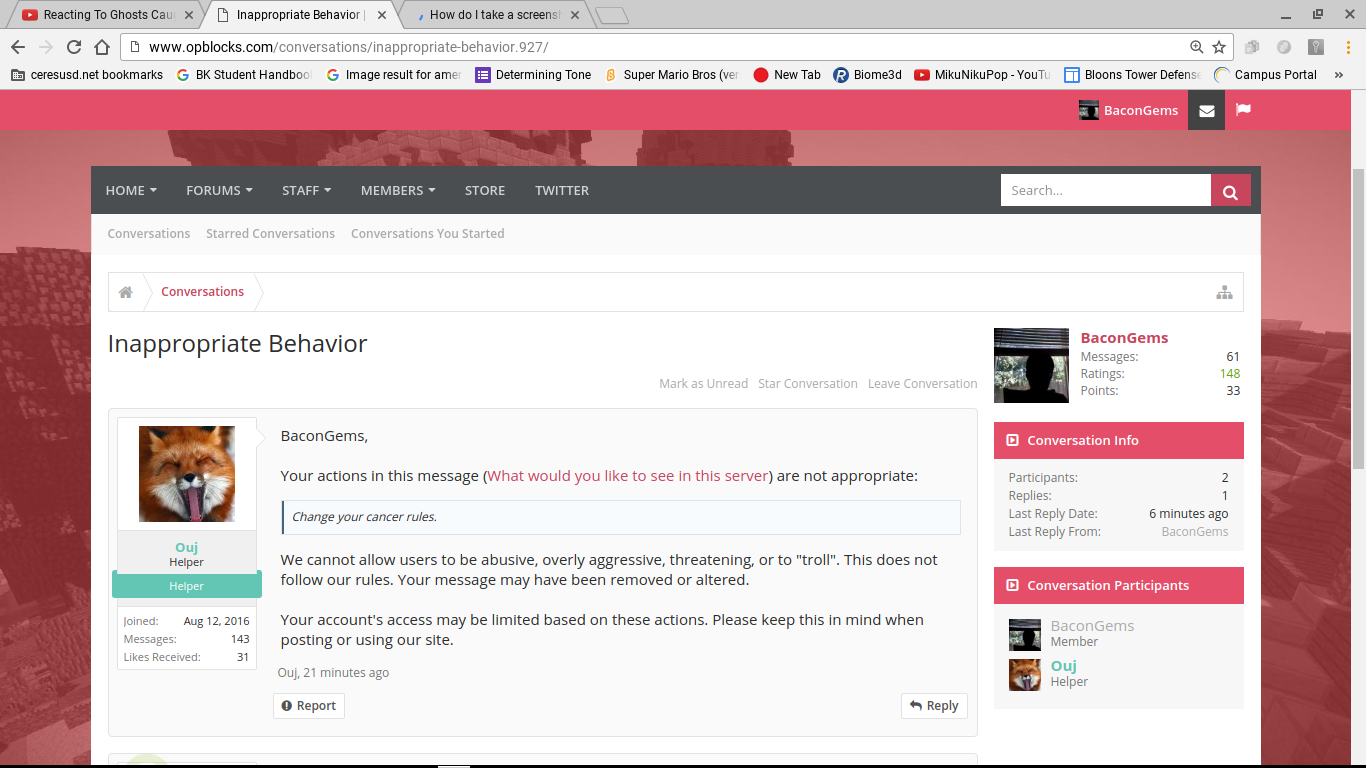Open Ouj username under fox avatar
The height and width of the screenshot is (768, 1366).
point(186,547)
